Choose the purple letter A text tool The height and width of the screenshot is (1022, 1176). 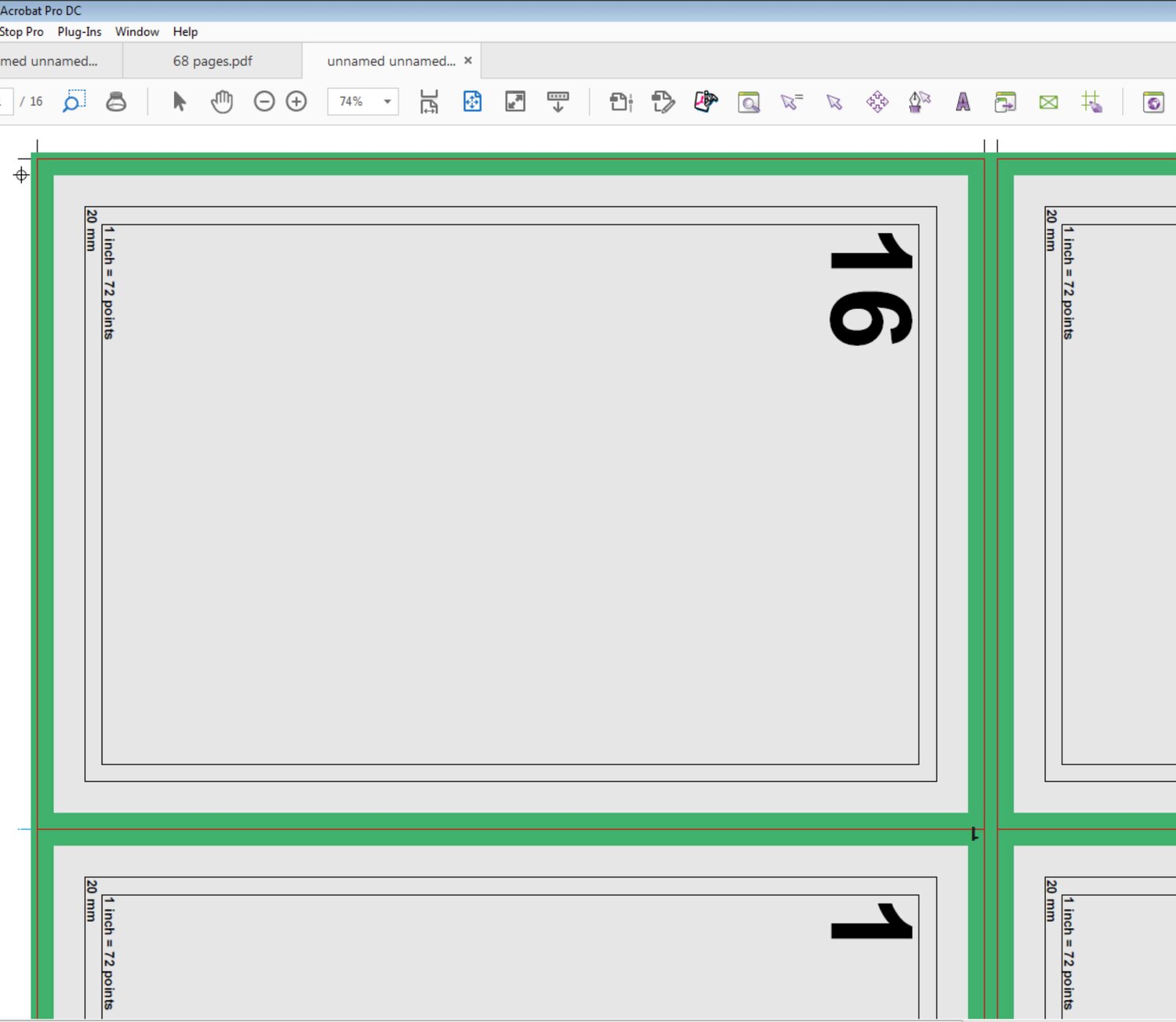(963, 101)
